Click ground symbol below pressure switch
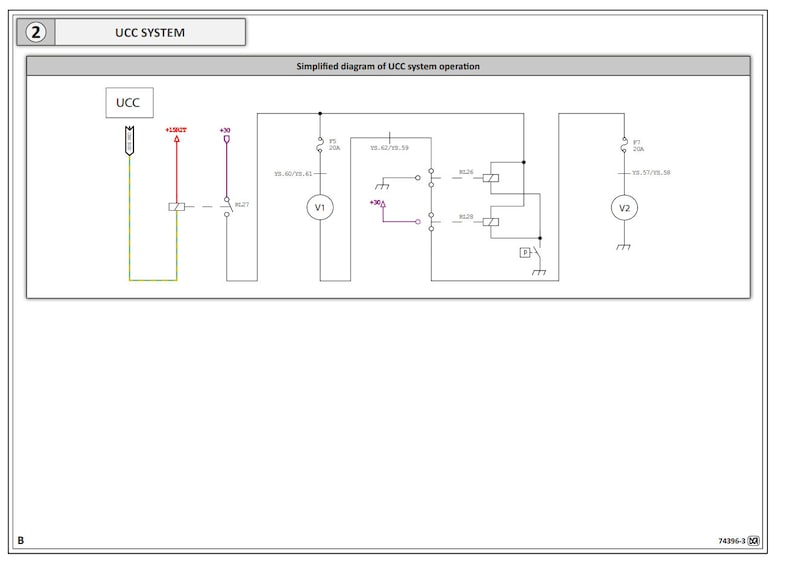This screenshot has height=561, width=794. tap(539, 272)
